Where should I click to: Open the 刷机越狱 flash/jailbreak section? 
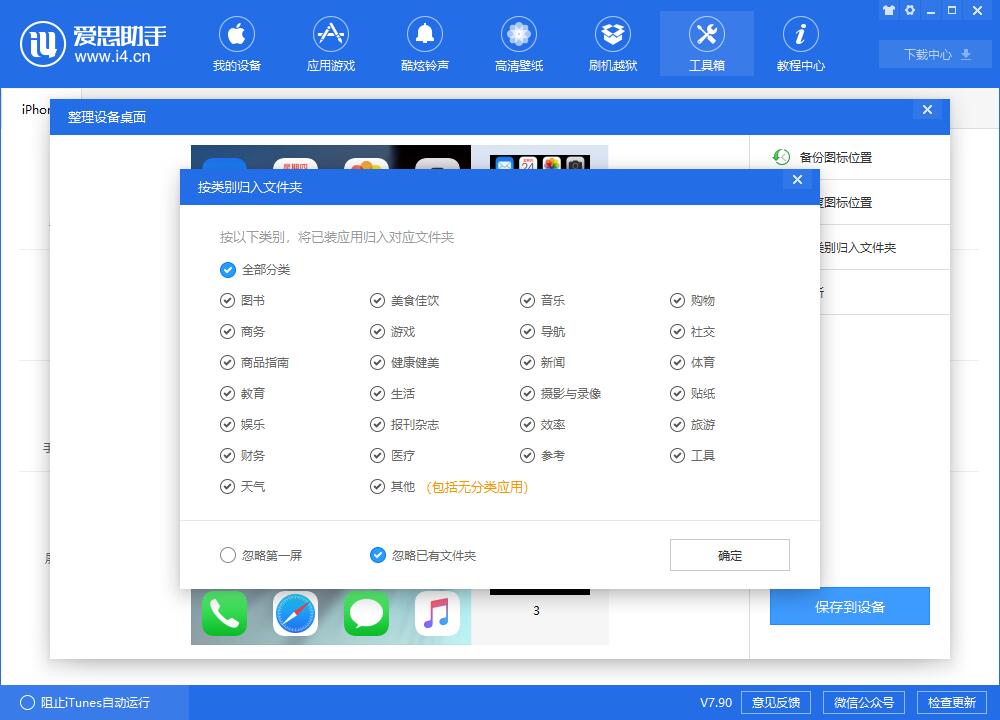[x=613, y=43]
